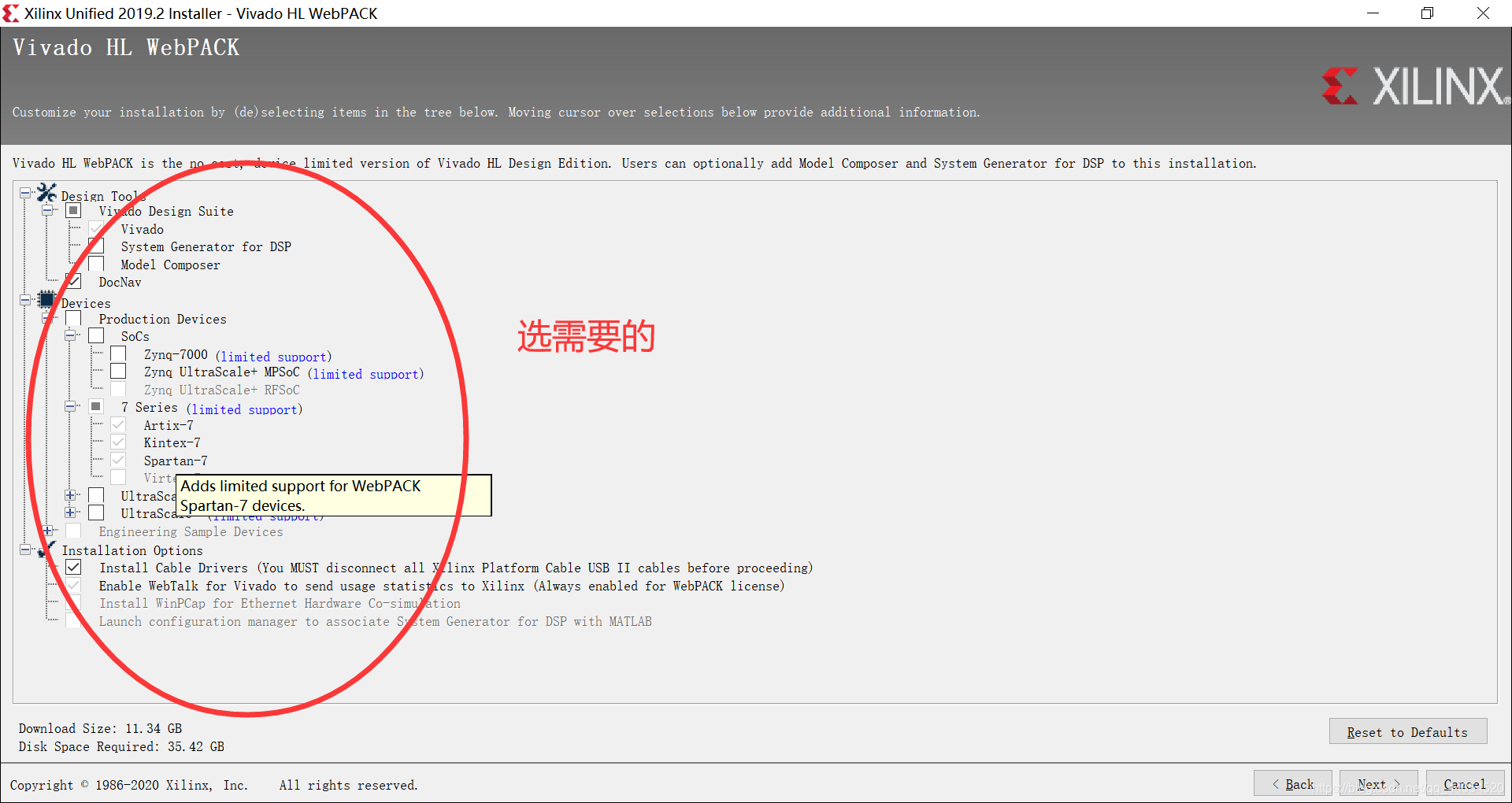Viewport: 1512px width, 803px height.
Task: Click the Spartan-7 tooltip popup
Action: (334, 495)
